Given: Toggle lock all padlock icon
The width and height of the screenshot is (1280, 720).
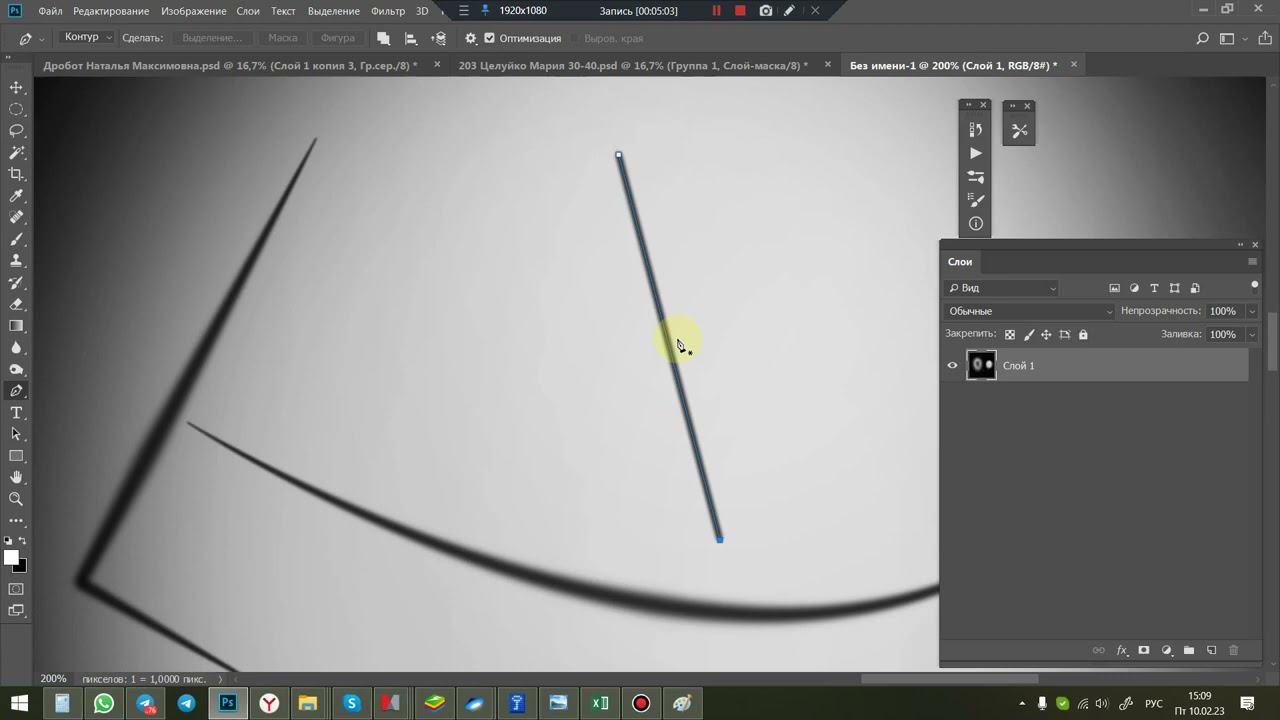Looking at the screenshot, I should pos(1083,335).
